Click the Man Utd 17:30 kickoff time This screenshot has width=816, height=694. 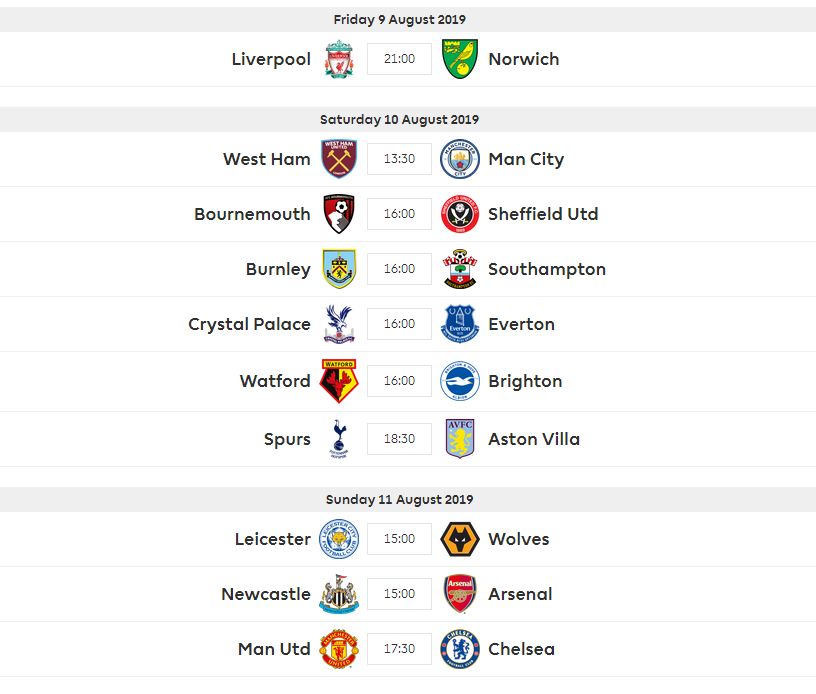click(399, 649)
